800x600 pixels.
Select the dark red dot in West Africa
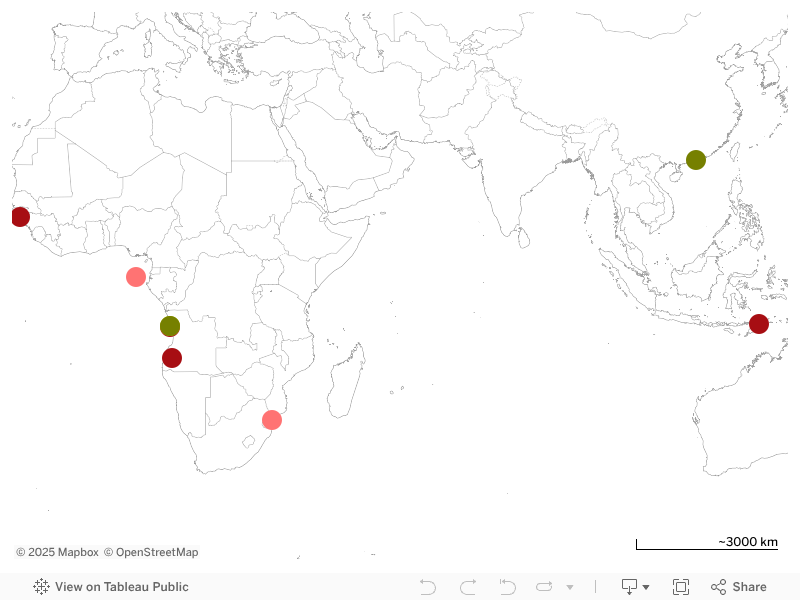point(20,217)
